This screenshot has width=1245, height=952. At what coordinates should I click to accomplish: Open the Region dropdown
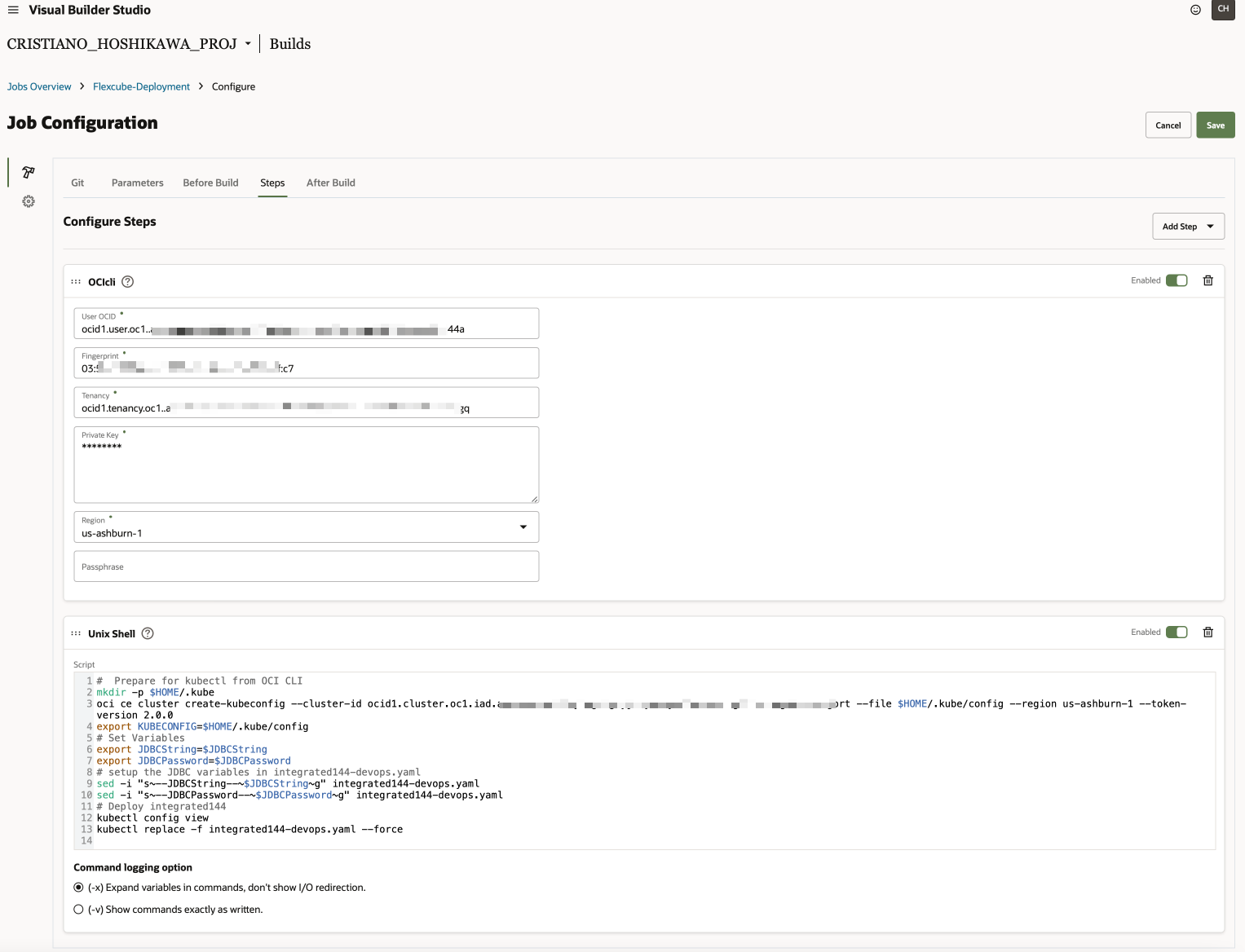pos(523,527)
